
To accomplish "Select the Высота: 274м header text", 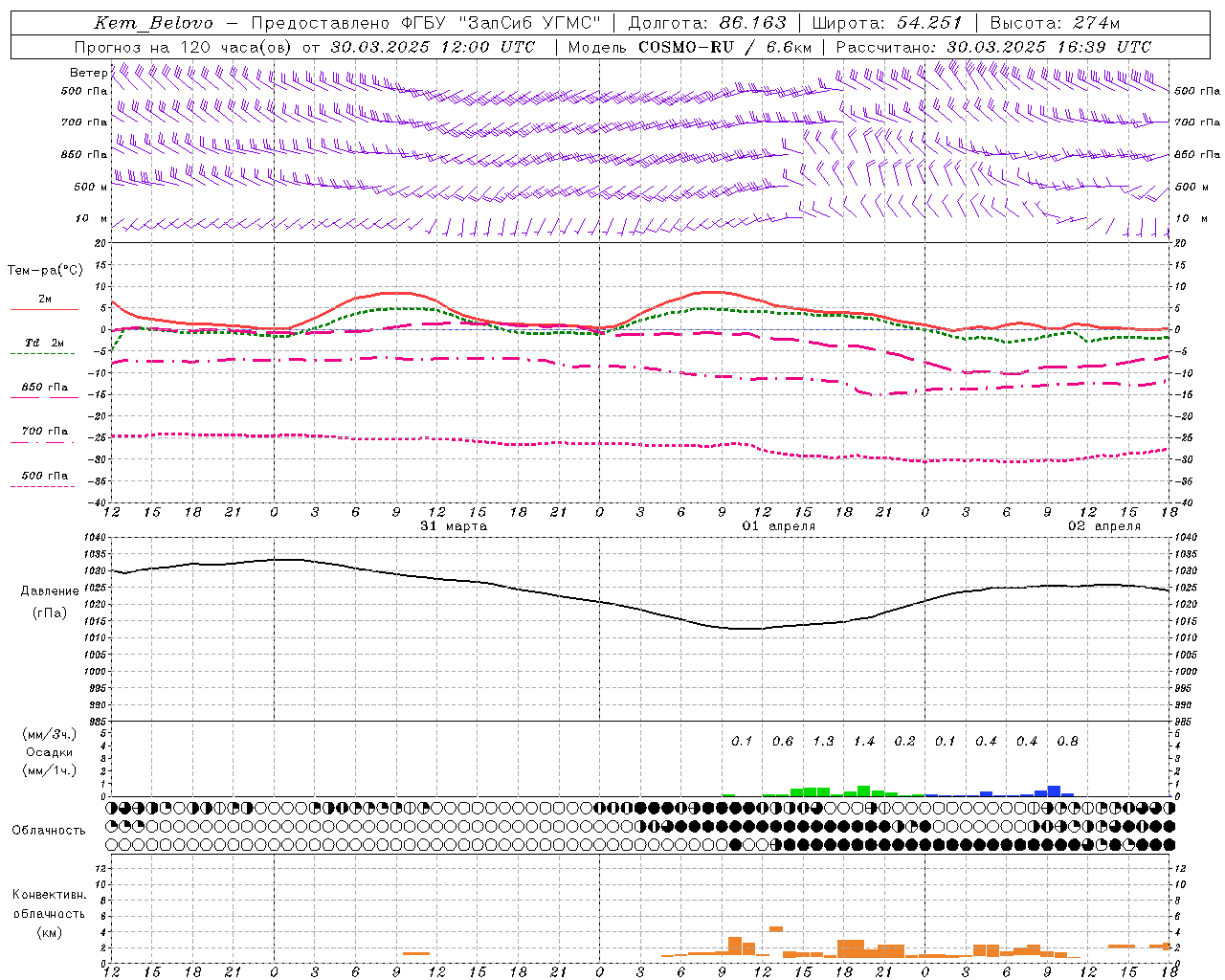I will pos(1055,24).
